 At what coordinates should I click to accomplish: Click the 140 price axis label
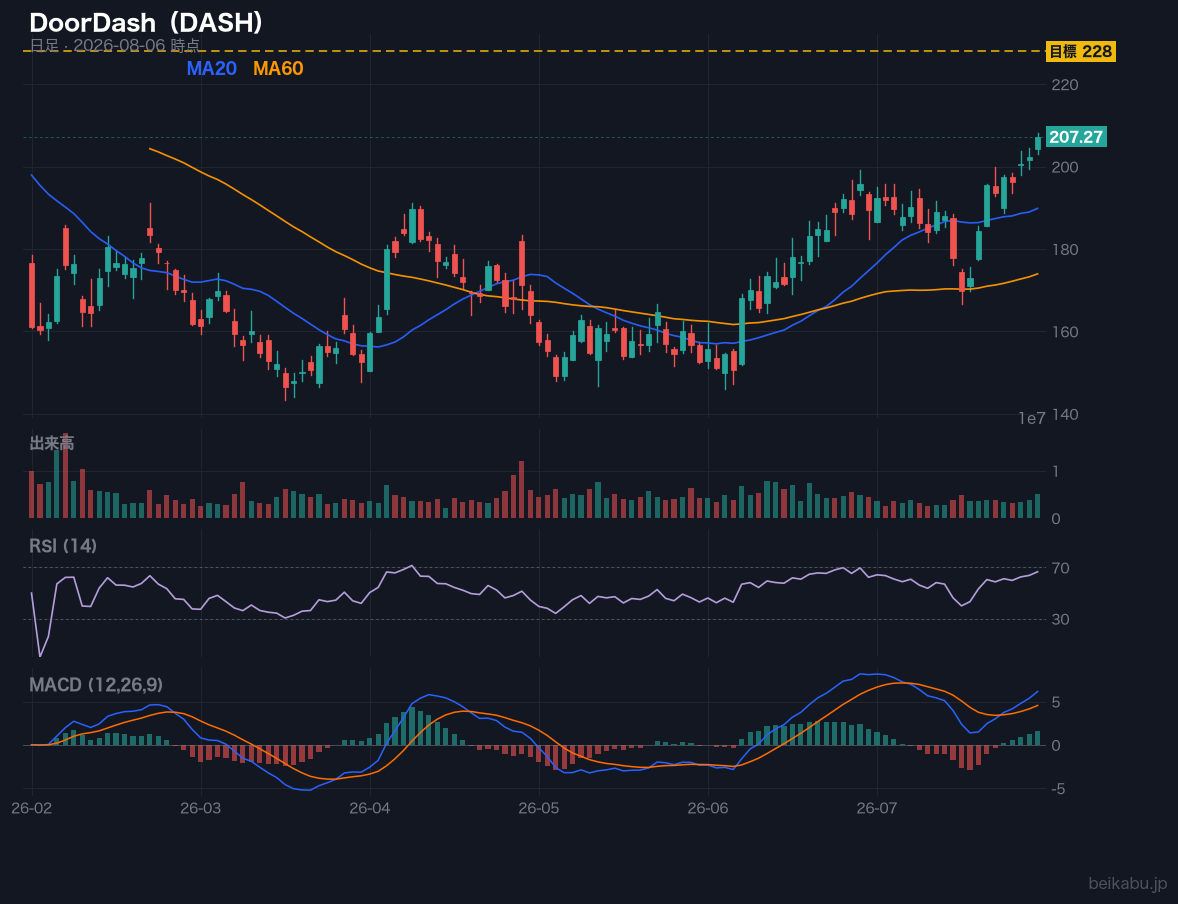tap(1065, 415)
